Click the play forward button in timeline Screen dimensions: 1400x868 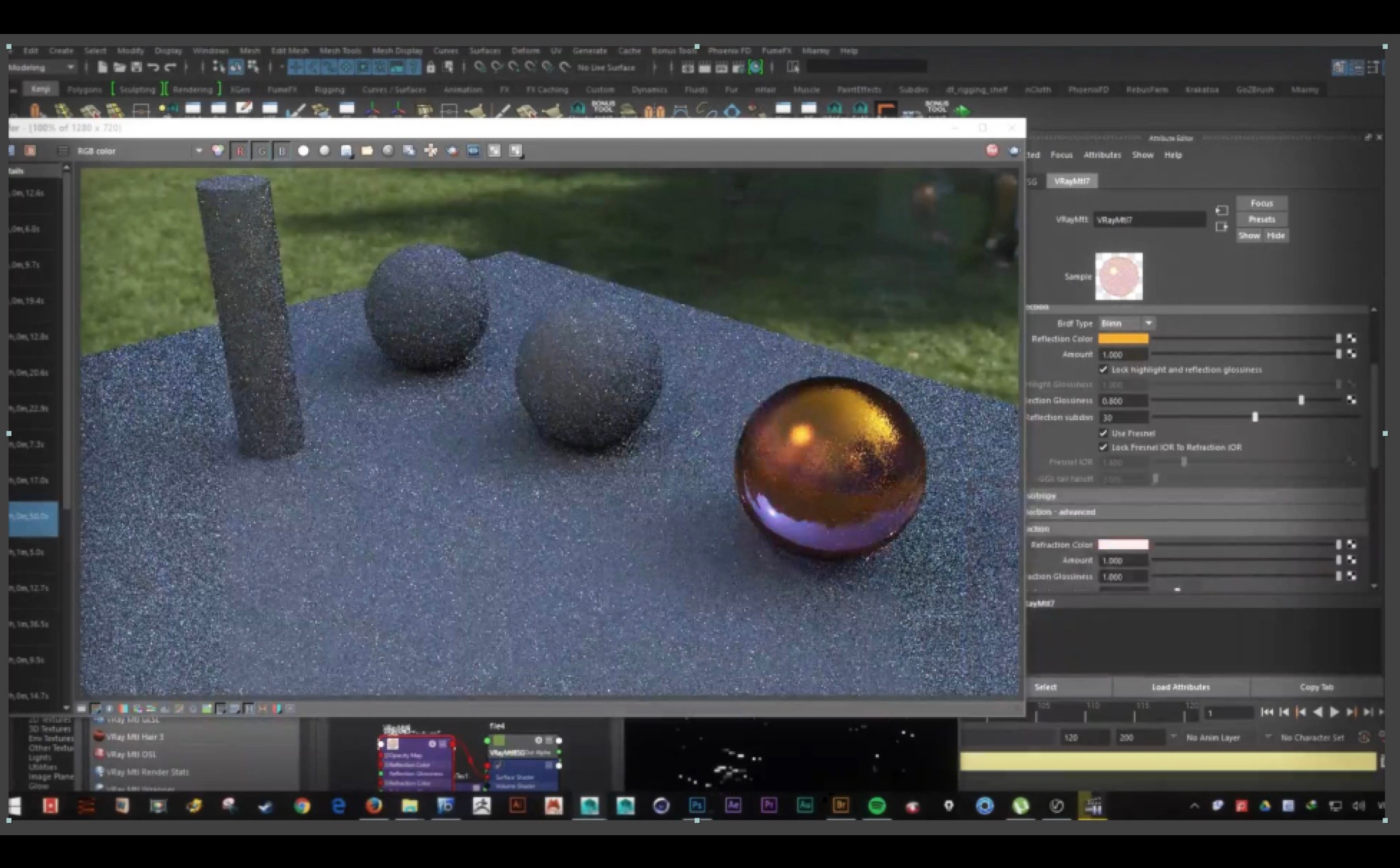pos(1335,712)
